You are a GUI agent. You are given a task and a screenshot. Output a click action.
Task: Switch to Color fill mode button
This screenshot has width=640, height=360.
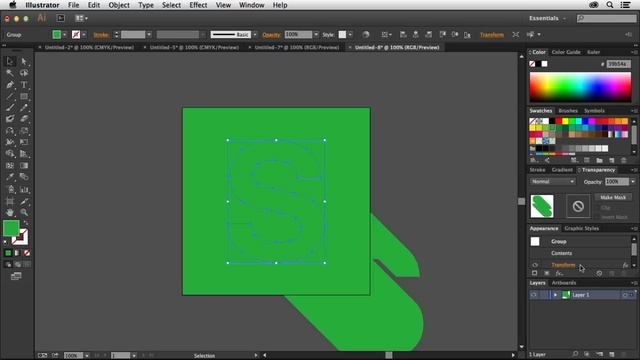(x=8, y=253)
